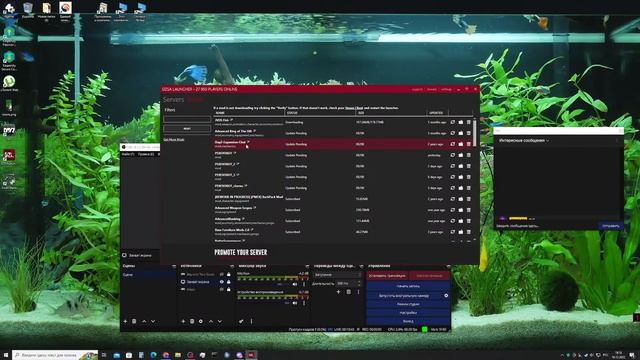640x360 pixels.
Task: Toggle visibility of first OBS source
Action: 222,274
